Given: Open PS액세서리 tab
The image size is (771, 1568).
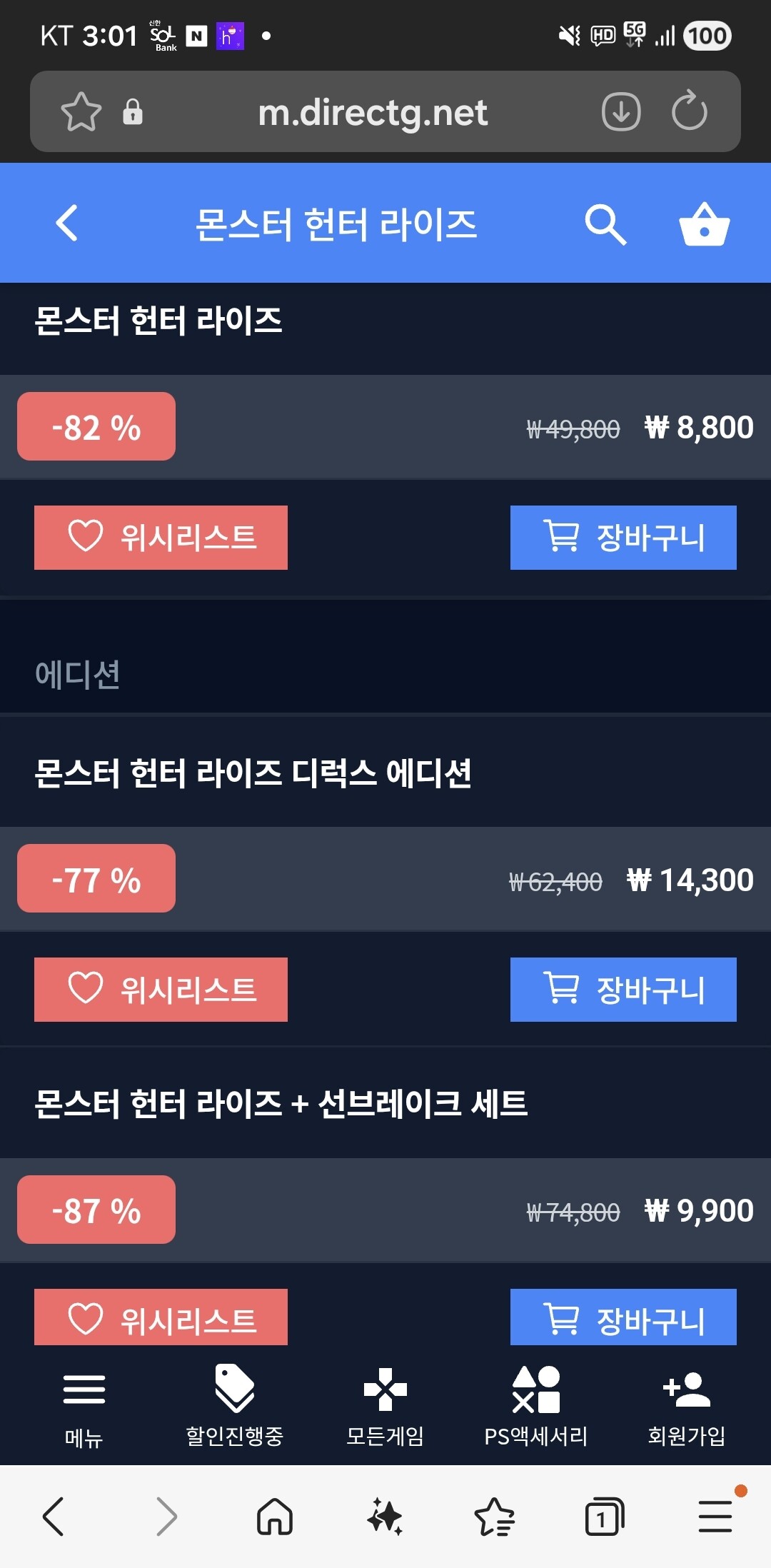Looking at the screenshot, I should click(x=536, y=1404).
